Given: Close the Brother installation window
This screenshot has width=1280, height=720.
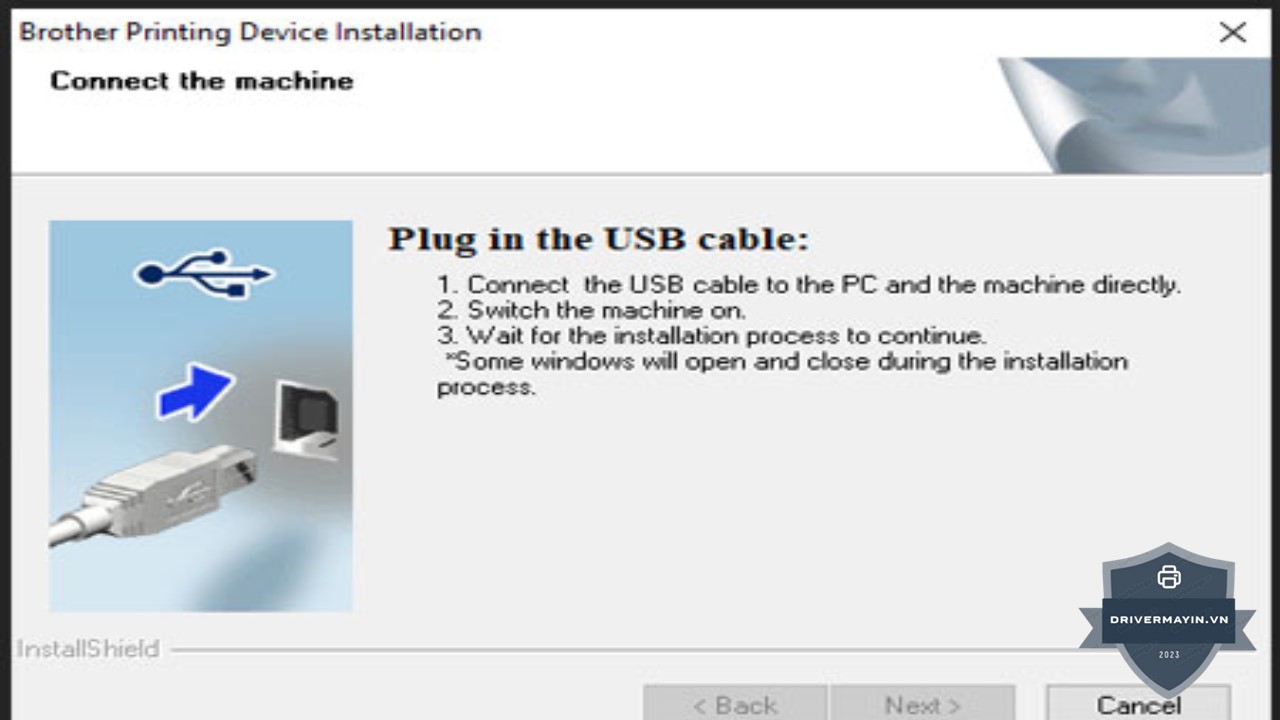Looking at the screenshot, I should click(1233, 32).
